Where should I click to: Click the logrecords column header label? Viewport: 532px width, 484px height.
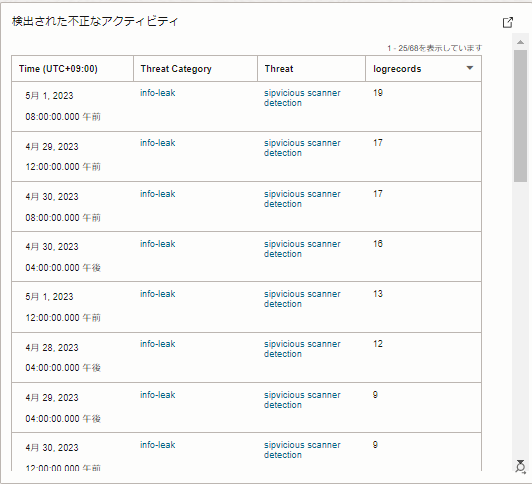tap(397, 69)
